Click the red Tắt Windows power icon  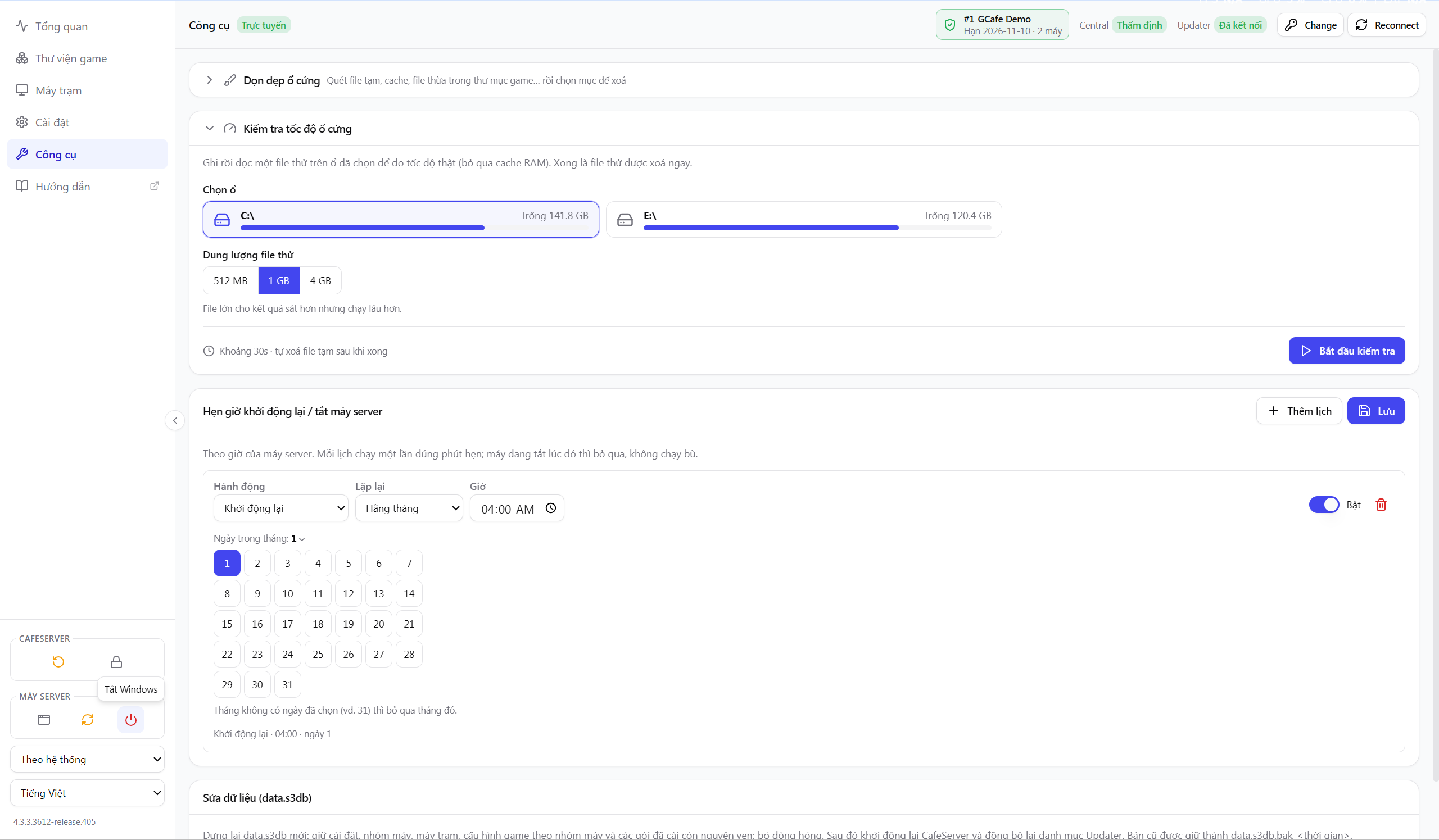click(x=131, y=720)
